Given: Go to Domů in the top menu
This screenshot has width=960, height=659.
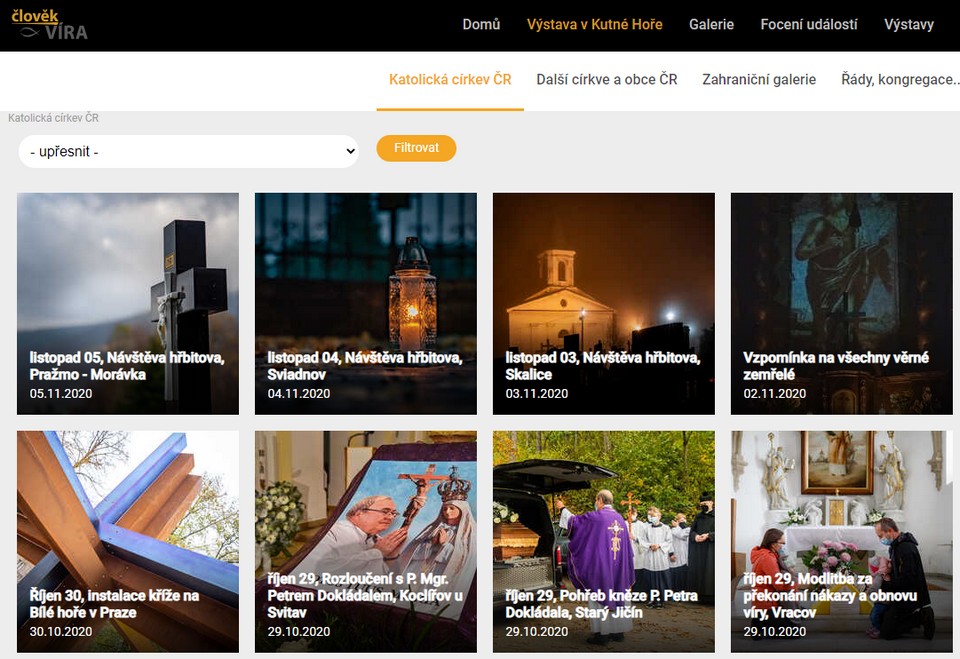Looking at the screenshot, I should point(481,24).
